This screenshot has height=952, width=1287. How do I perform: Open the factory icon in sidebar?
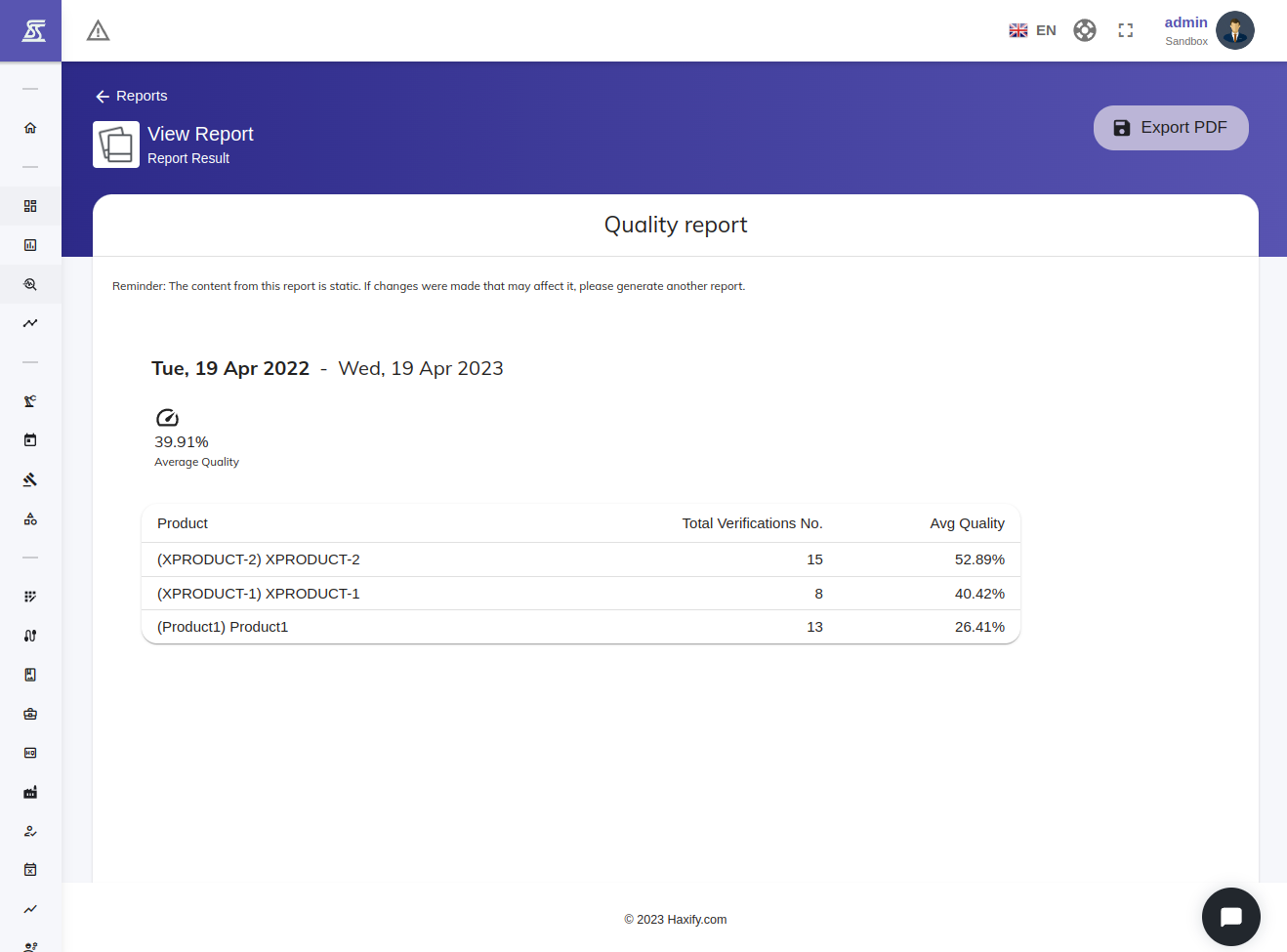(x=30, y=792)
